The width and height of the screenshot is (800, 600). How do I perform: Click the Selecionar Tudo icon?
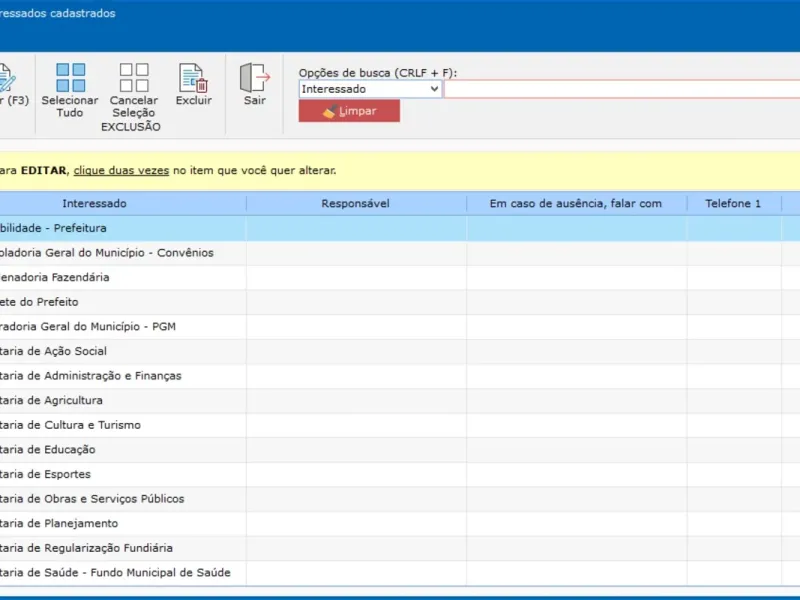[x=70, y=78]
